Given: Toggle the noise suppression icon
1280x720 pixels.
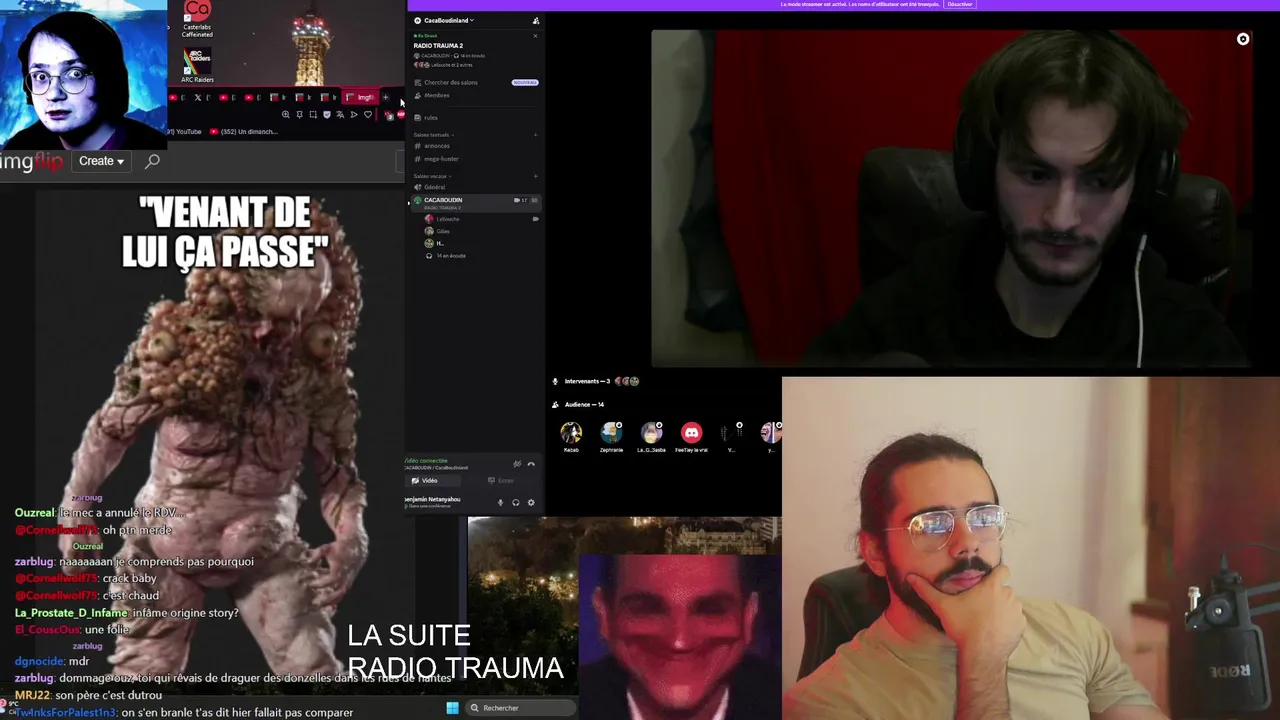Looking at the screenshot, I should [x=517, y=464].
